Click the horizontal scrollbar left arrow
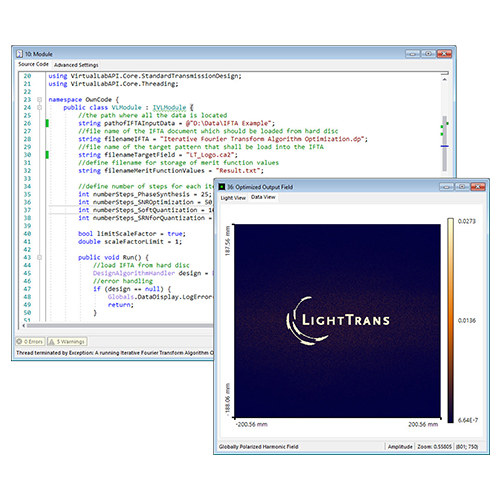The height and width of the screenshot is (500, 500). (23, 325)
